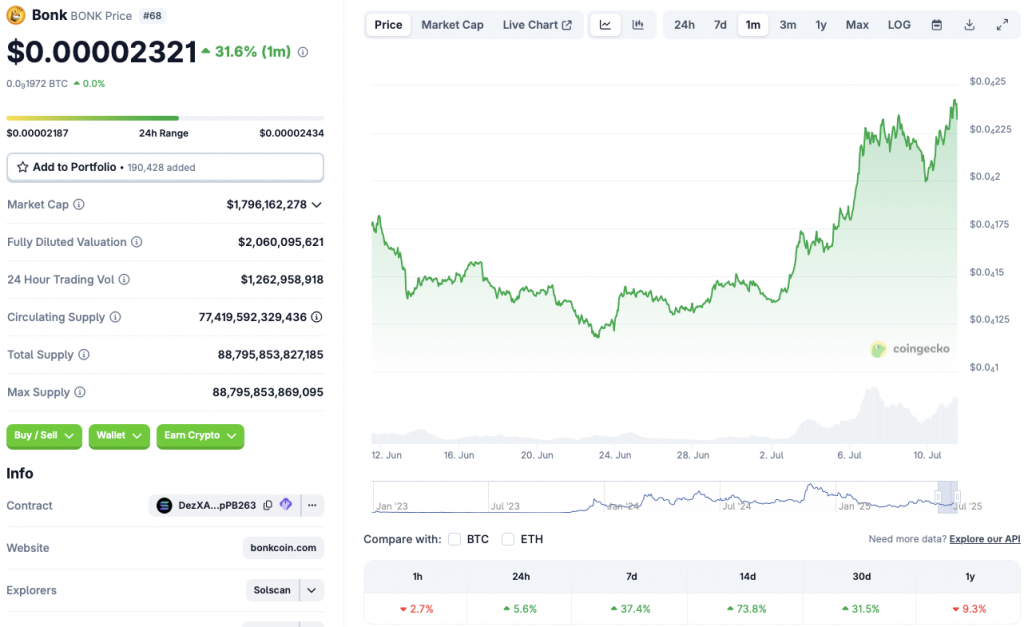Open the Buy / Sell dropdown
The image size is (1024, 627).
[43, 436]
